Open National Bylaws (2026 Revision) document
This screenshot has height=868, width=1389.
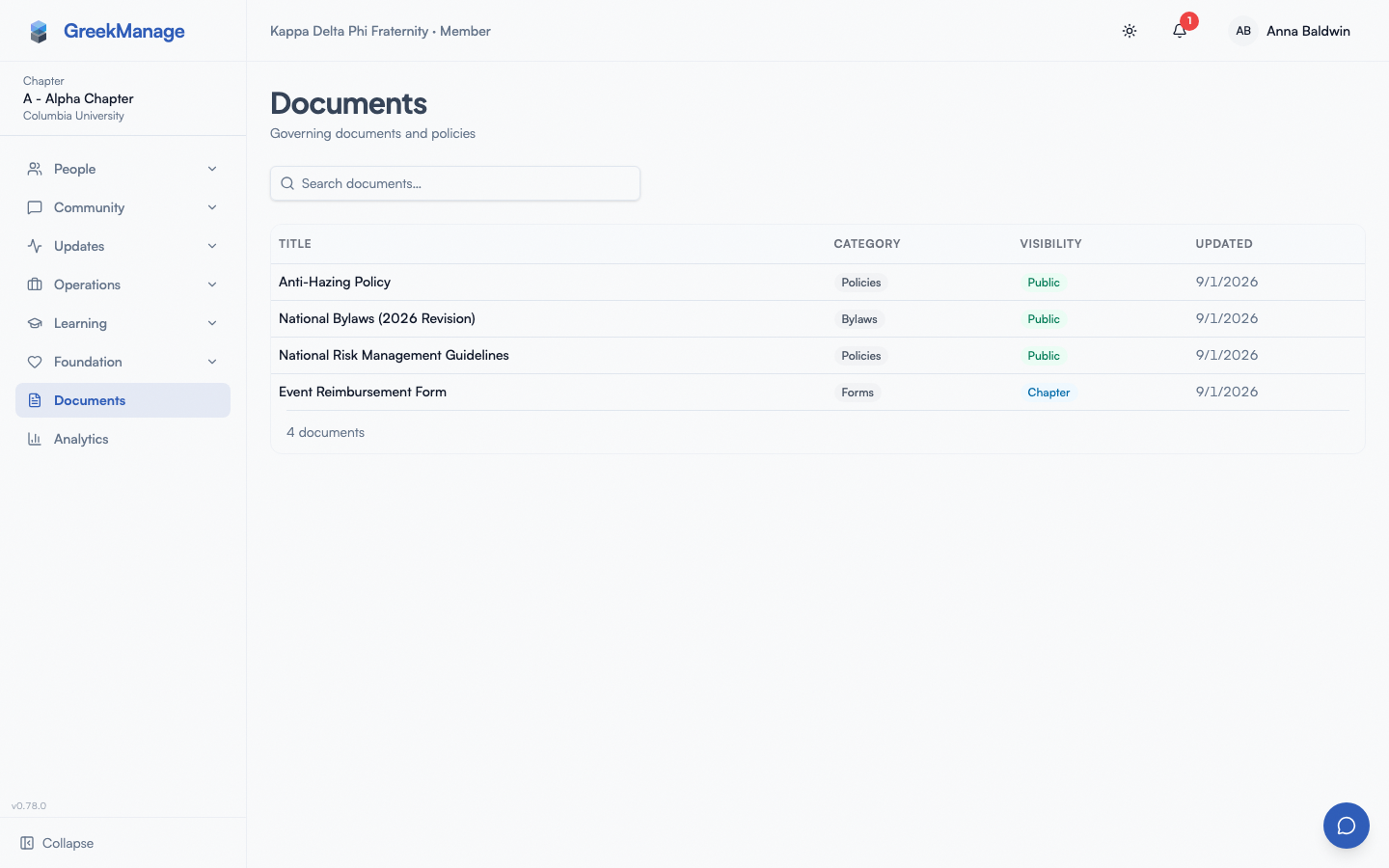pos(377,318)
